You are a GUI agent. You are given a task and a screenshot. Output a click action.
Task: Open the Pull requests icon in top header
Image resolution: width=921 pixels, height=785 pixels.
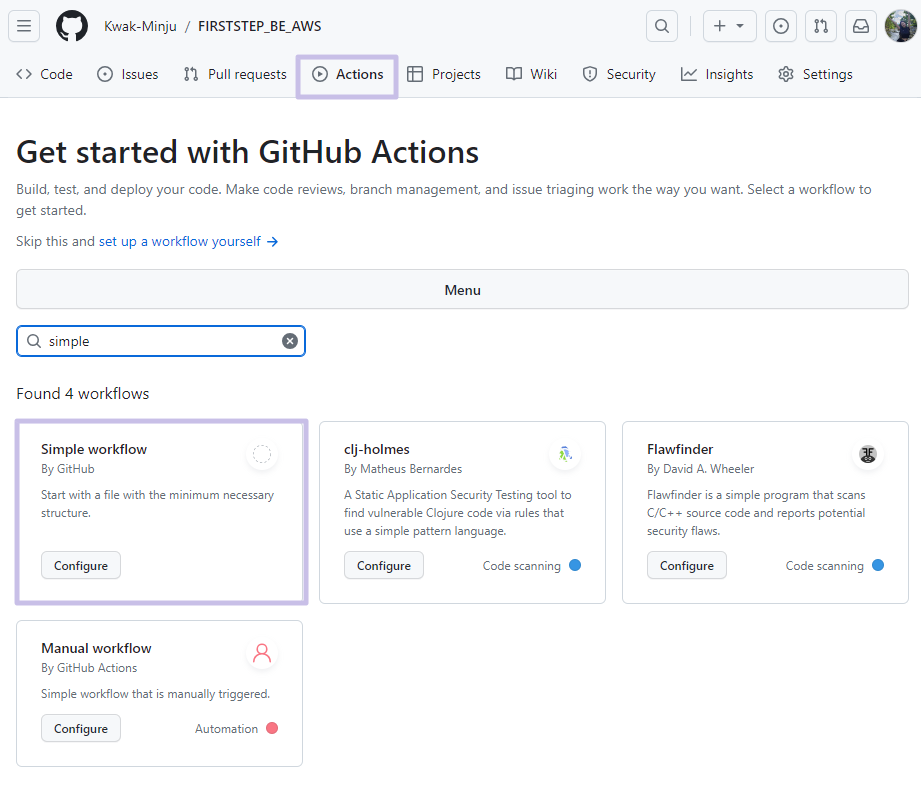point(821,26)
